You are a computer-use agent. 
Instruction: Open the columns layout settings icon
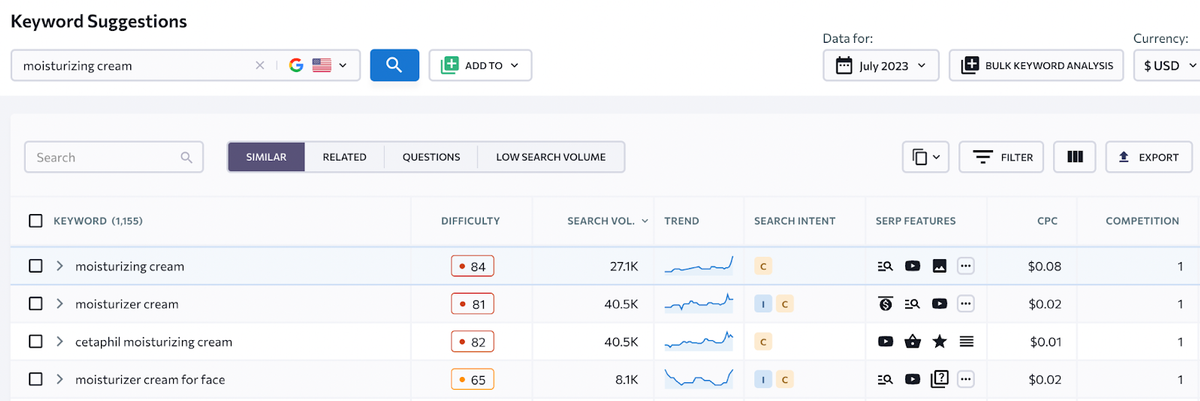(1075, 157)
